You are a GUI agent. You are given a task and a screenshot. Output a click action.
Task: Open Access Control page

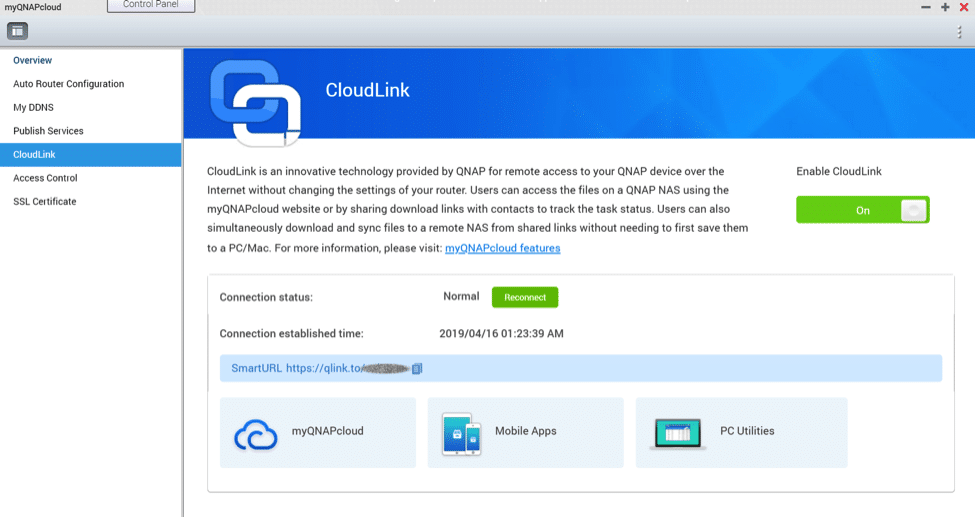91,178
